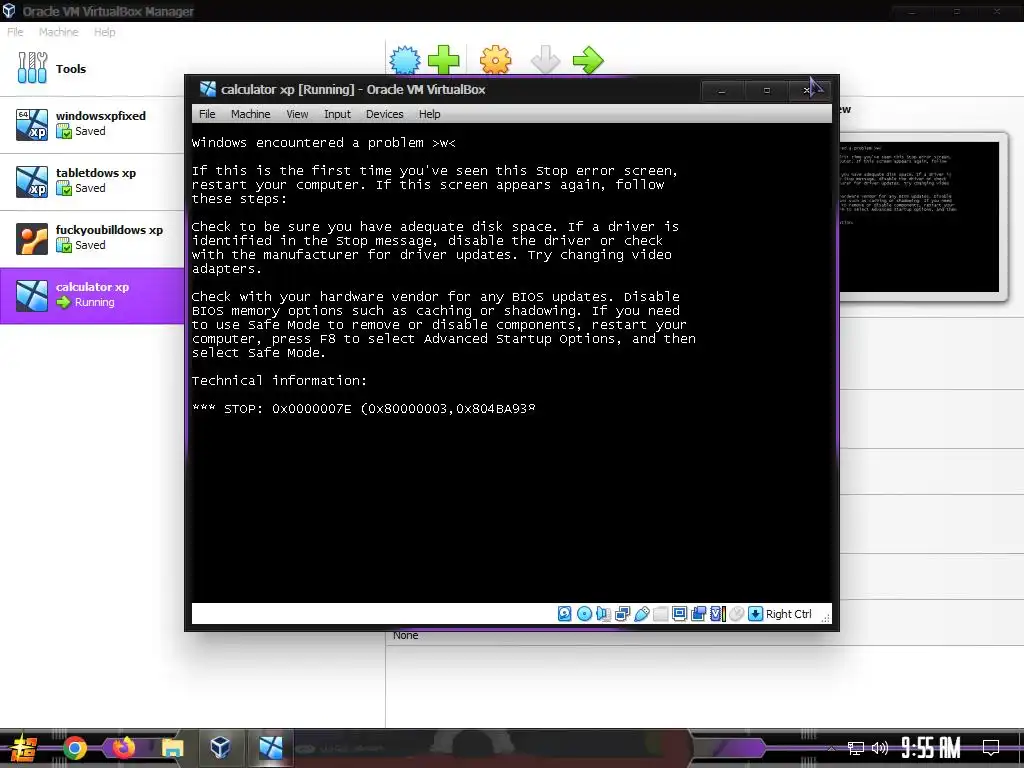The width and height of the screenshot is (1024, 768).
Task: Switch to calculator xp VM taskbar button
Action: click(x=270, y=748)
